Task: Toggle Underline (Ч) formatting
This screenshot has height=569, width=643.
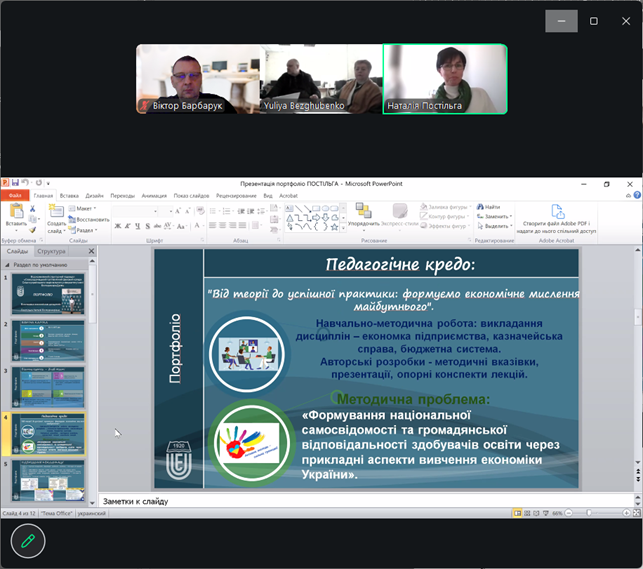Action: 138,226
